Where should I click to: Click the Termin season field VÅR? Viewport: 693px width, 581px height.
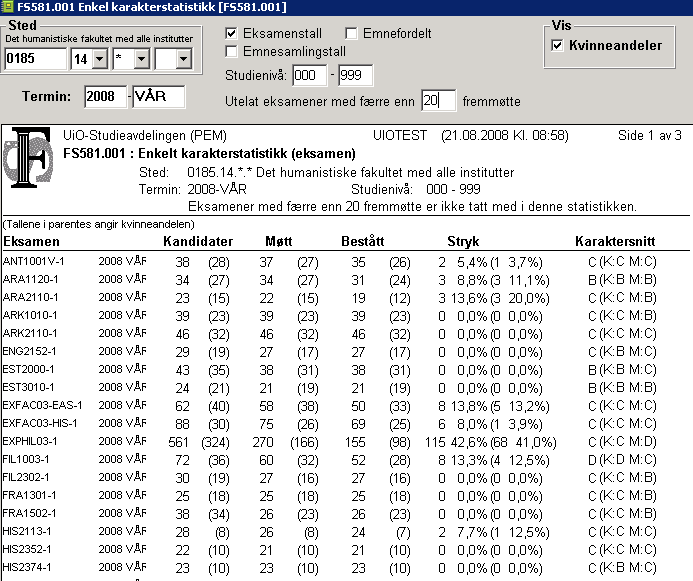[159, 96]
